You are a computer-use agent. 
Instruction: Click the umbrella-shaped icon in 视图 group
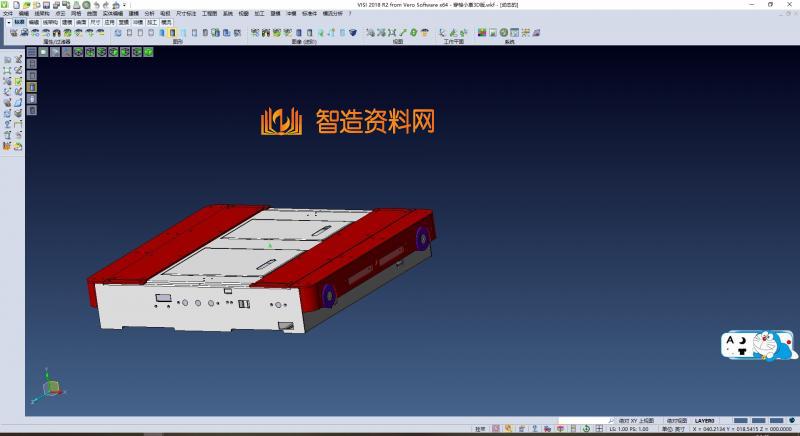(424, 33)
